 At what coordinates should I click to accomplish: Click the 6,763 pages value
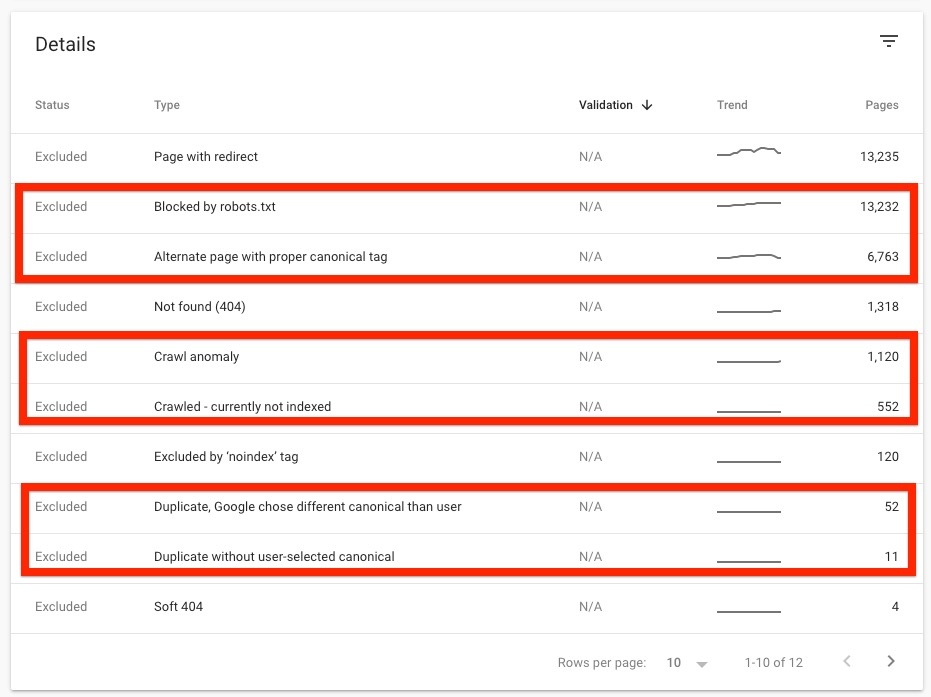point(883,256)
